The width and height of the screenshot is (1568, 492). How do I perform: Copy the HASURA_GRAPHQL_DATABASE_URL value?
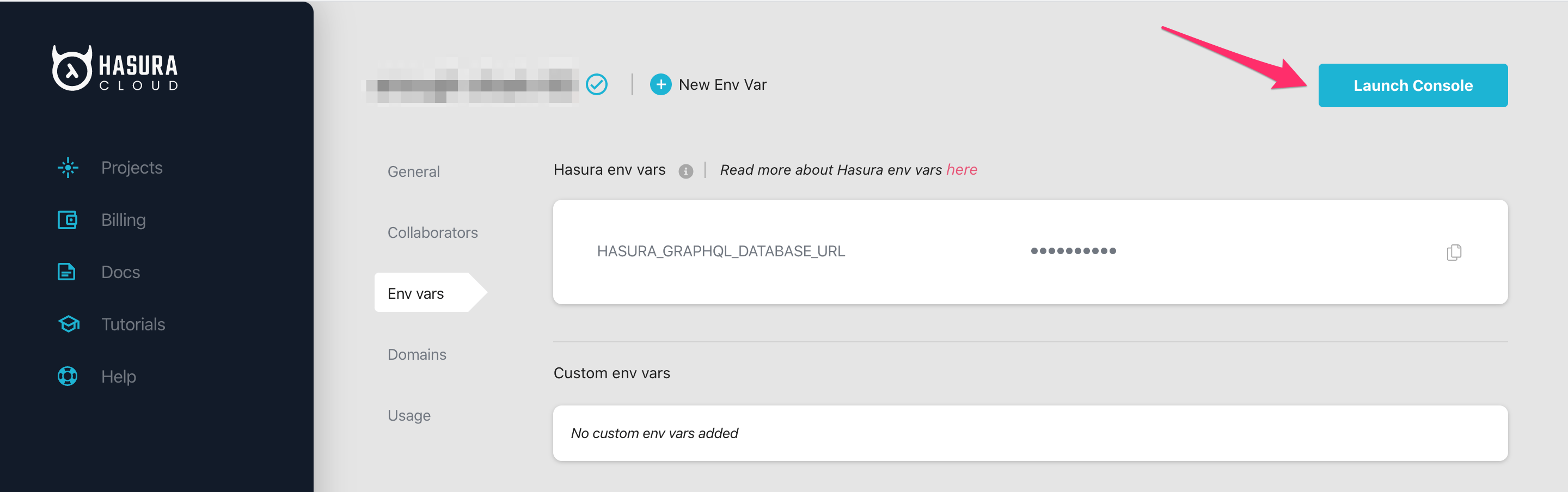(x=1454, y=252)
